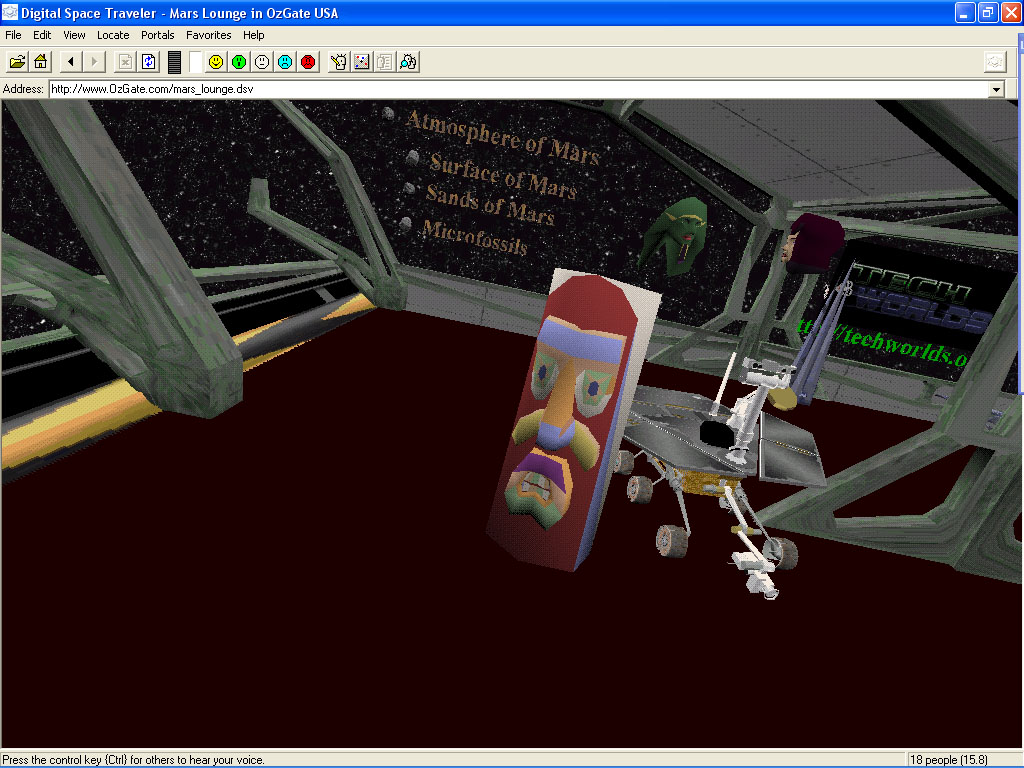This screenshot has width=1024, height=768.
Task: Select the cyan sad face emotion
Action: 285,62
